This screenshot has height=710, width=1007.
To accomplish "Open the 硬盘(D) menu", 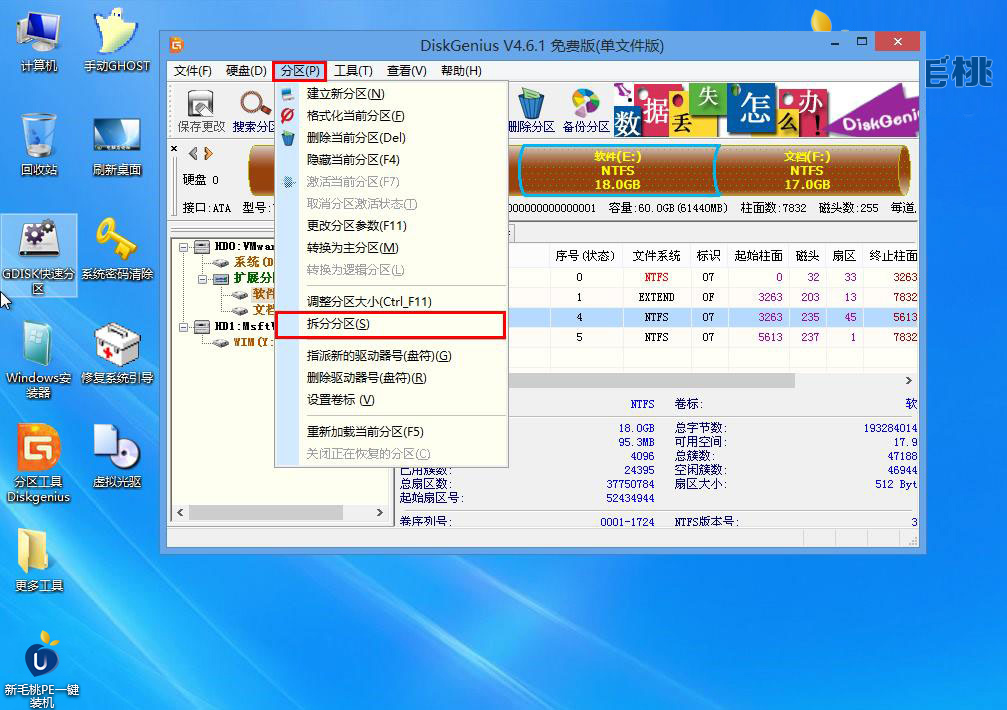I will pyautogui.click(x=246, y=71).
